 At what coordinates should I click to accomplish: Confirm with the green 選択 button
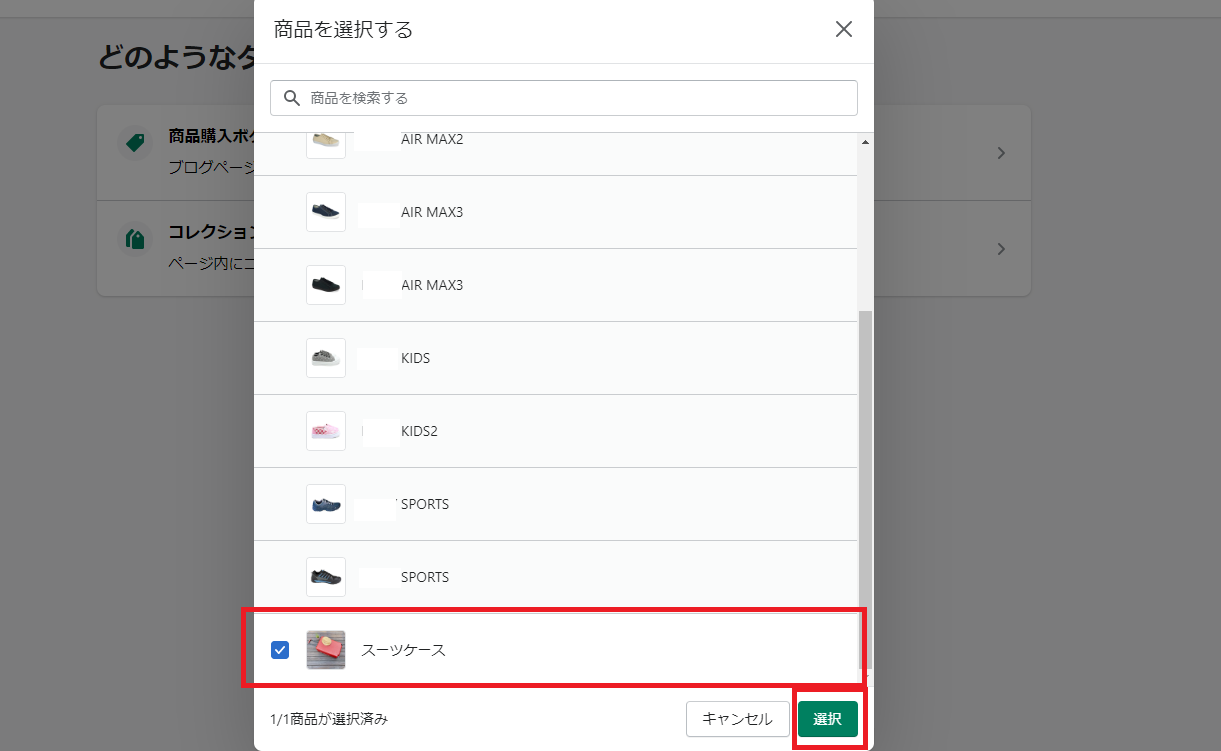pos(827,719)
